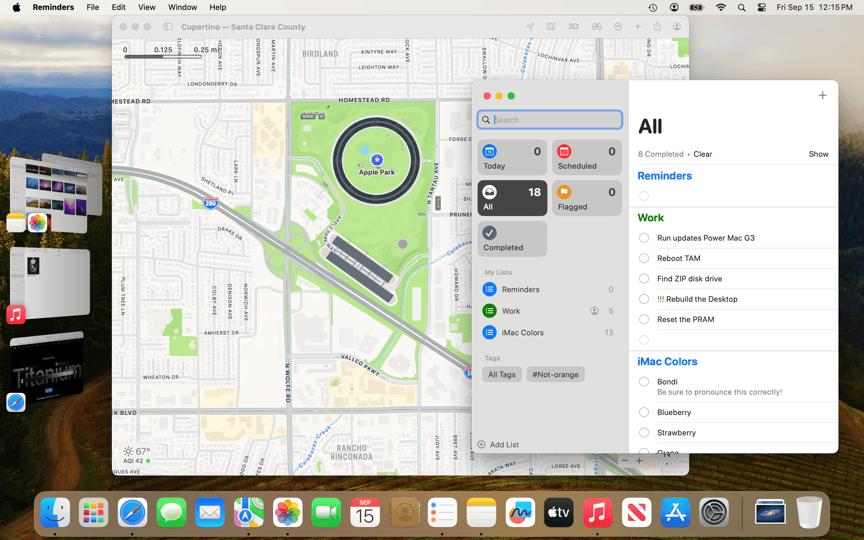Image resolution: width=864 pixels, height=540 pixels.
Task: Open Control Center in the menu bar
Action: 762,7
